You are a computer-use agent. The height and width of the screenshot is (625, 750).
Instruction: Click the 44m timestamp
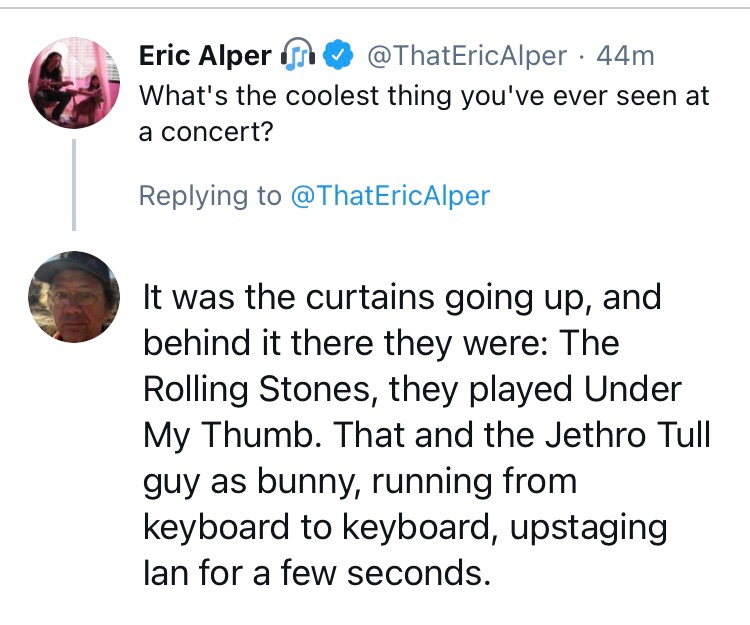(x=625, y=57)
